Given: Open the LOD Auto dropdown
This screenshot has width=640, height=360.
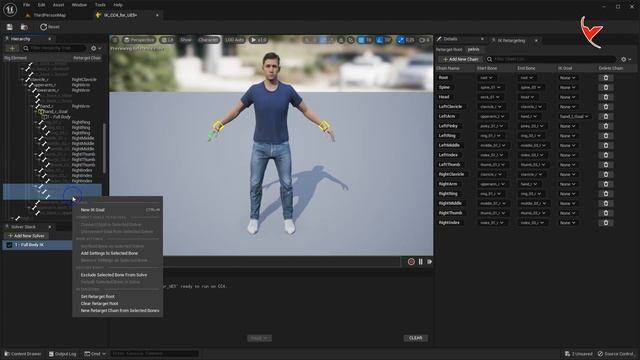Looking at the screenshot, I should tap(234, 40).
